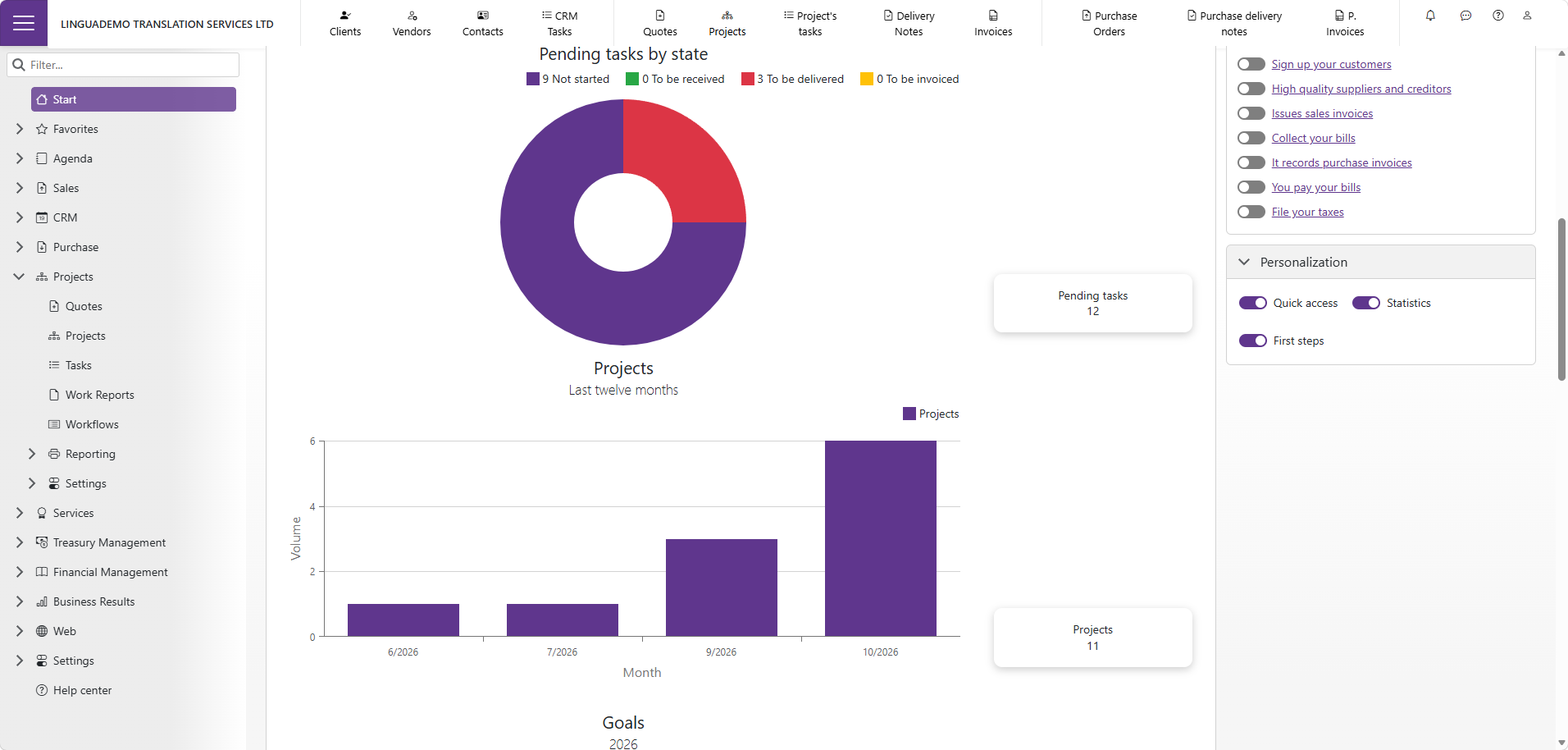Screen dimensions: 1568x750
Task: Open the Pending tasks 12 card
Action: tap(1093, 303)
